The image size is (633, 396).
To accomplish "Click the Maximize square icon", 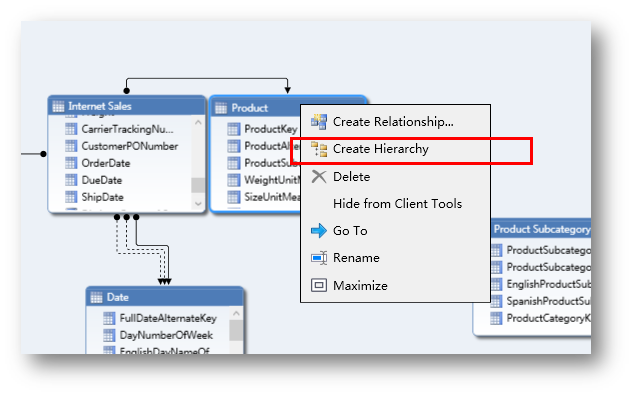I will point(319,285).
